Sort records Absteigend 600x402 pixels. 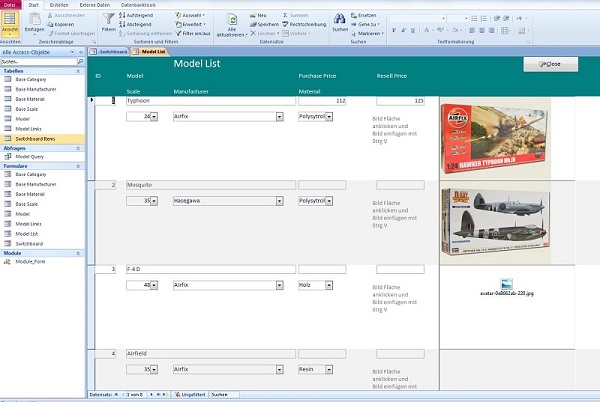135,24
